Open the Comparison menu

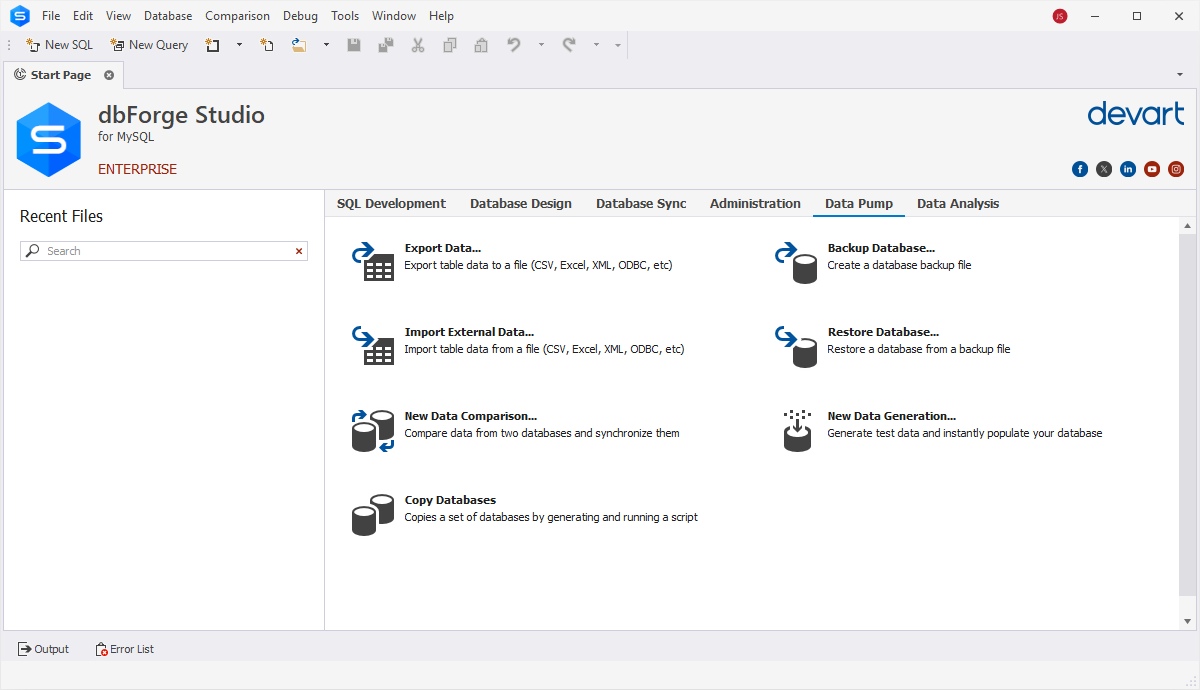(x=237, y=16)
